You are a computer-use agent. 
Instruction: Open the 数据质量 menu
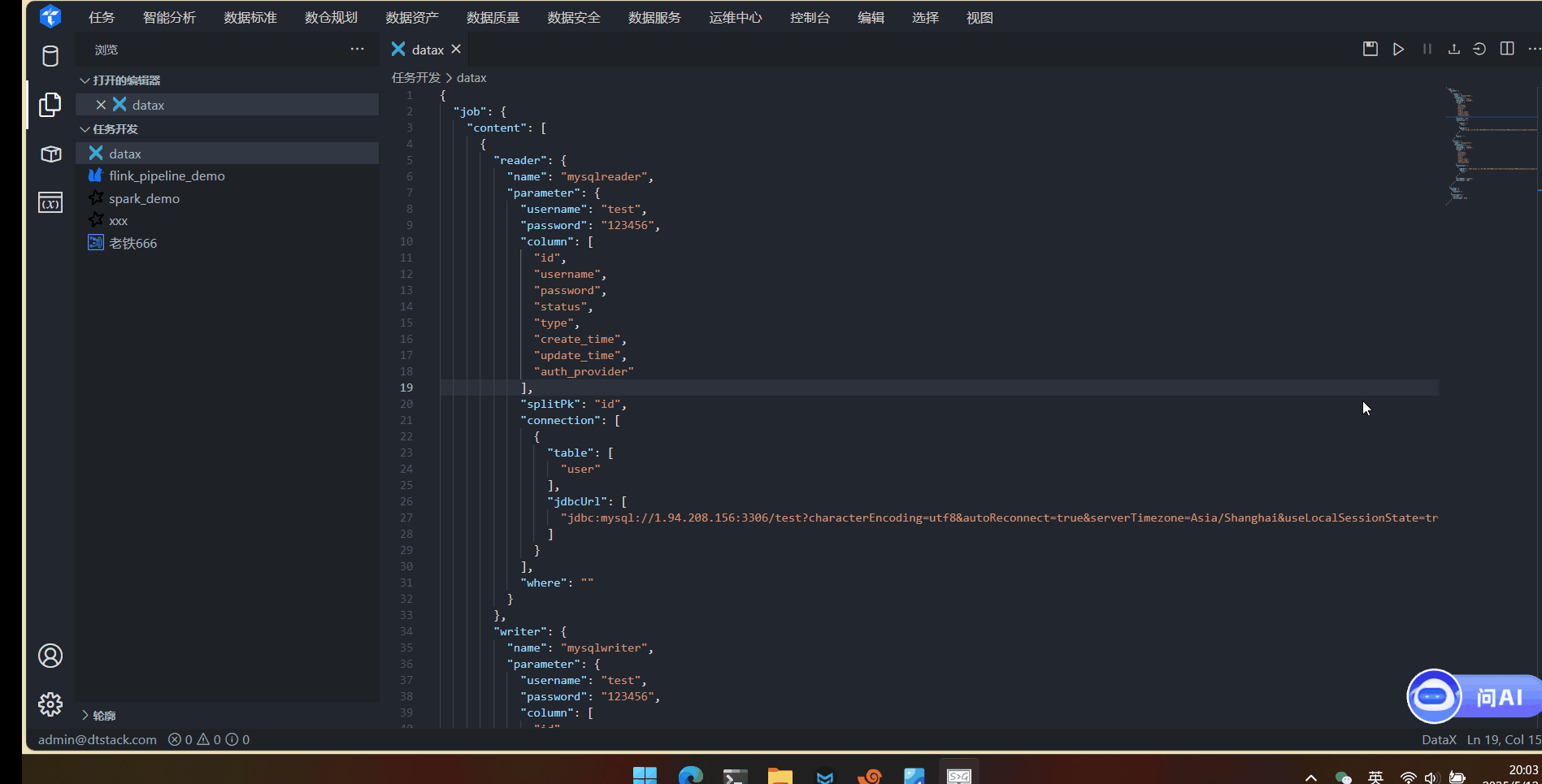493,17
